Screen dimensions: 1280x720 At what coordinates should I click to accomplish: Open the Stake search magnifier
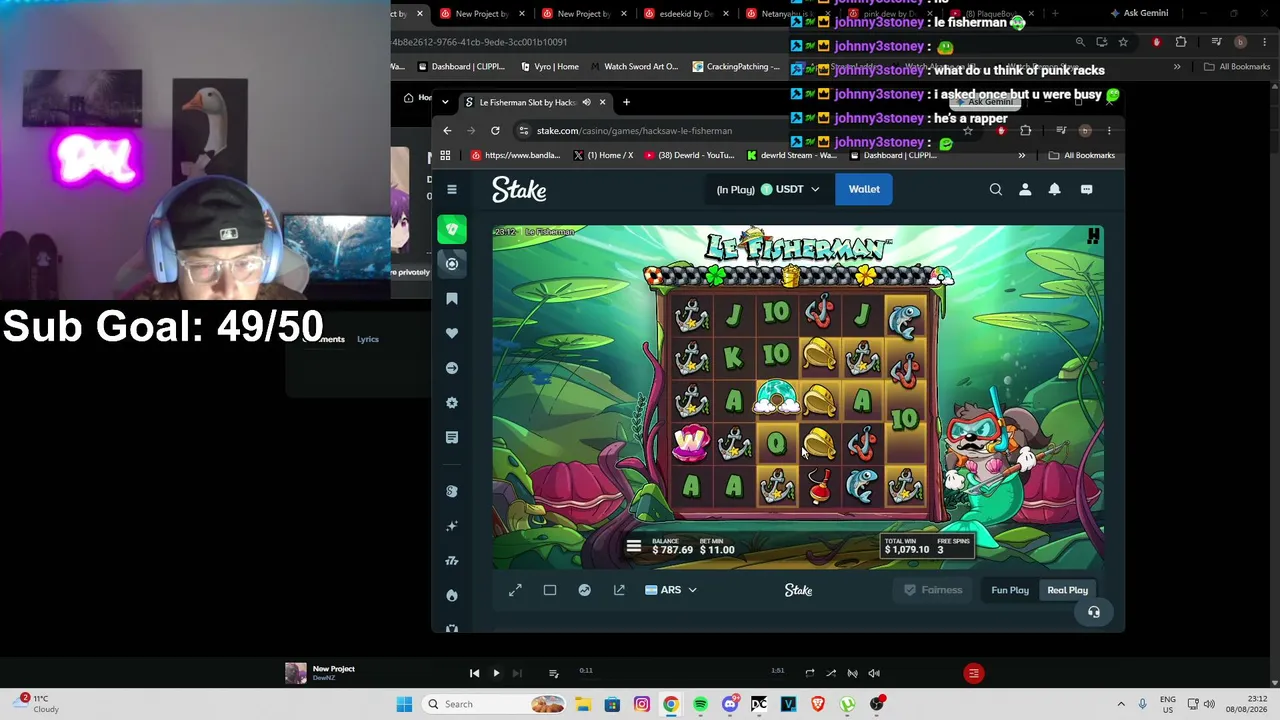click(x=995, y=189)
